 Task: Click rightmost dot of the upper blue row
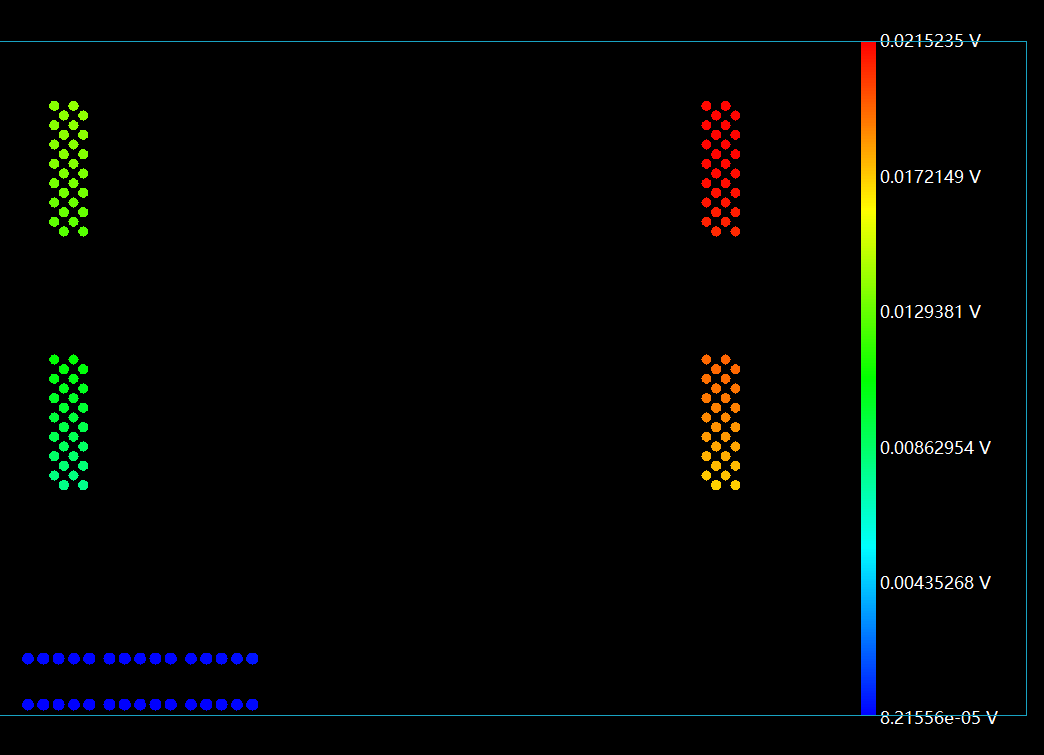point(252,658)
